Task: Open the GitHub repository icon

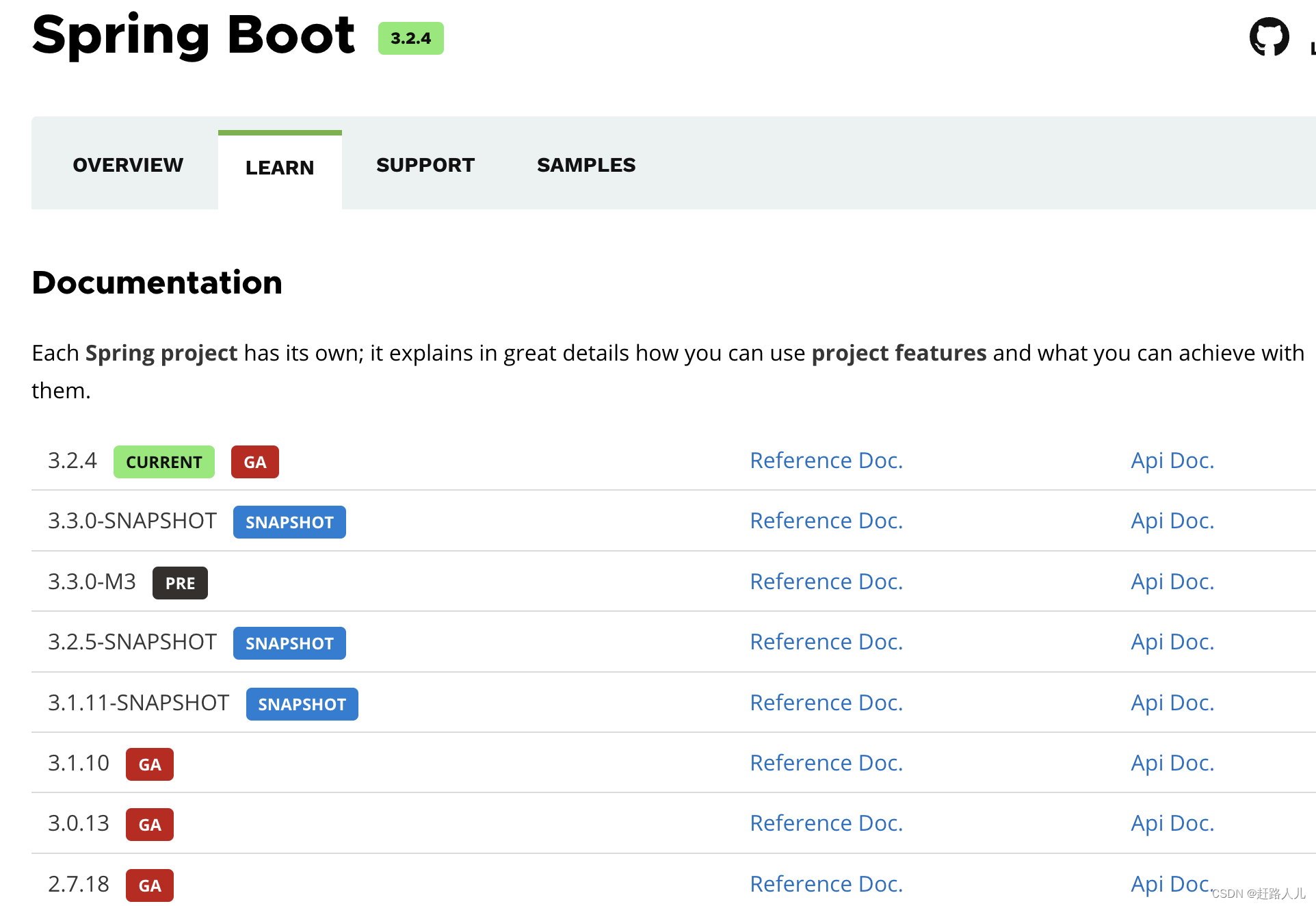Action: pyautogui.click(x=1269, y=37)
